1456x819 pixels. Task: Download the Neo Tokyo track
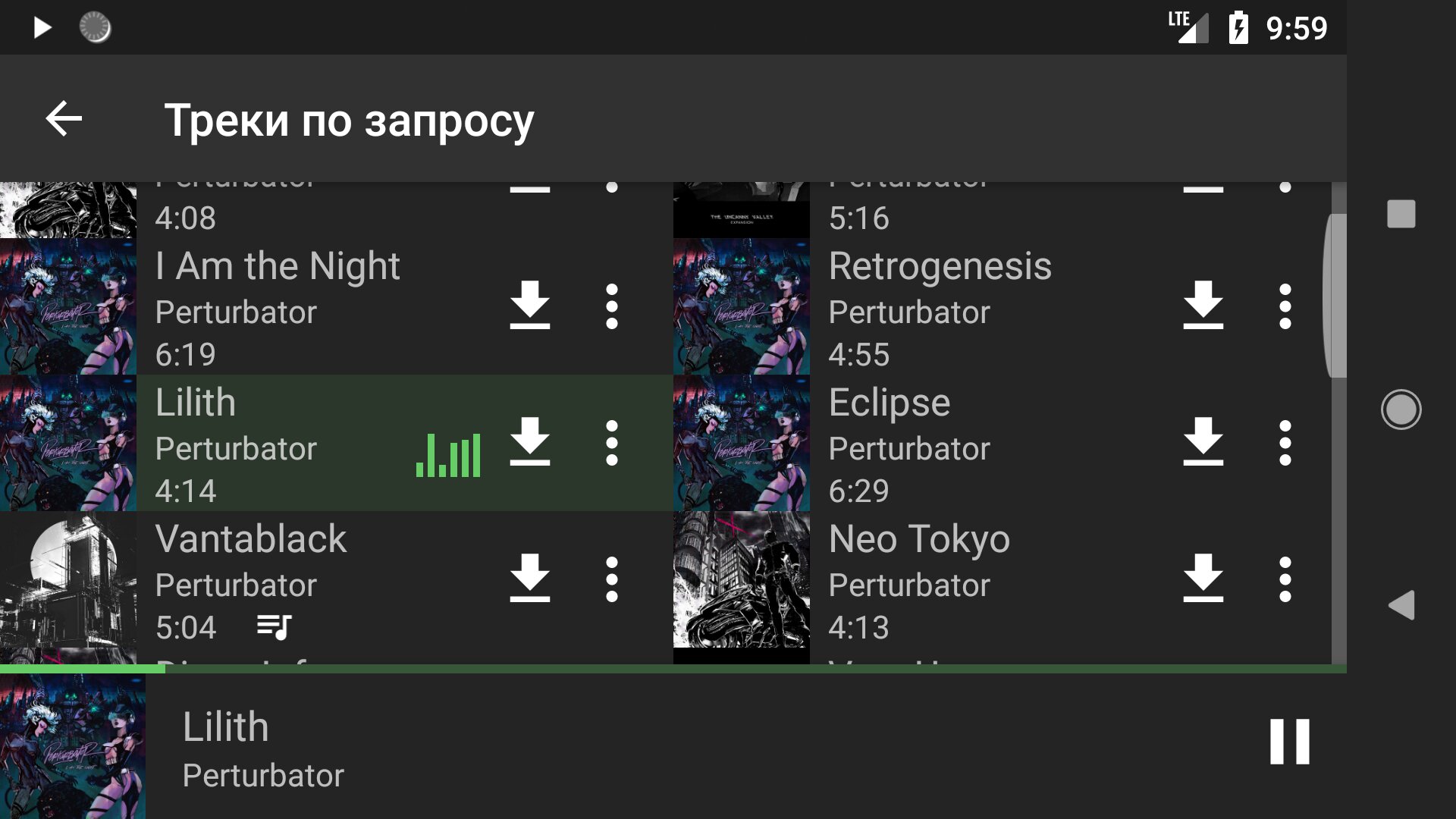pyautogui.click(x=1203, y=579)
